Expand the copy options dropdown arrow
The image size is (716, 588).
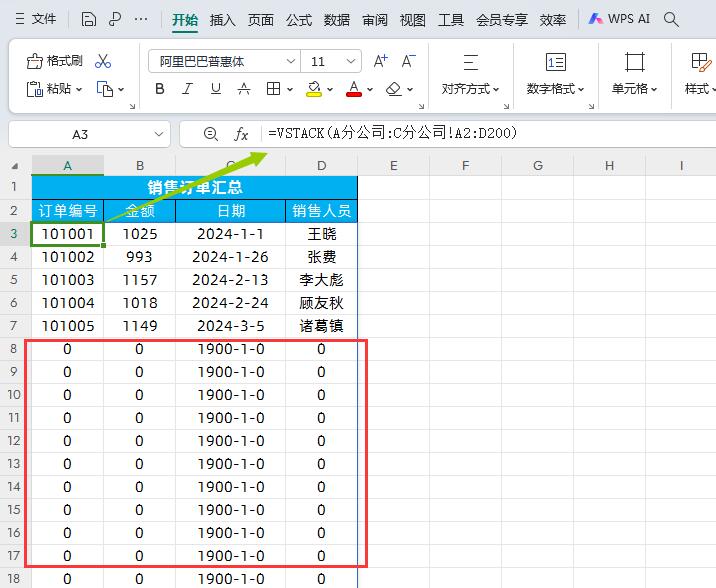tap(121, 89)
